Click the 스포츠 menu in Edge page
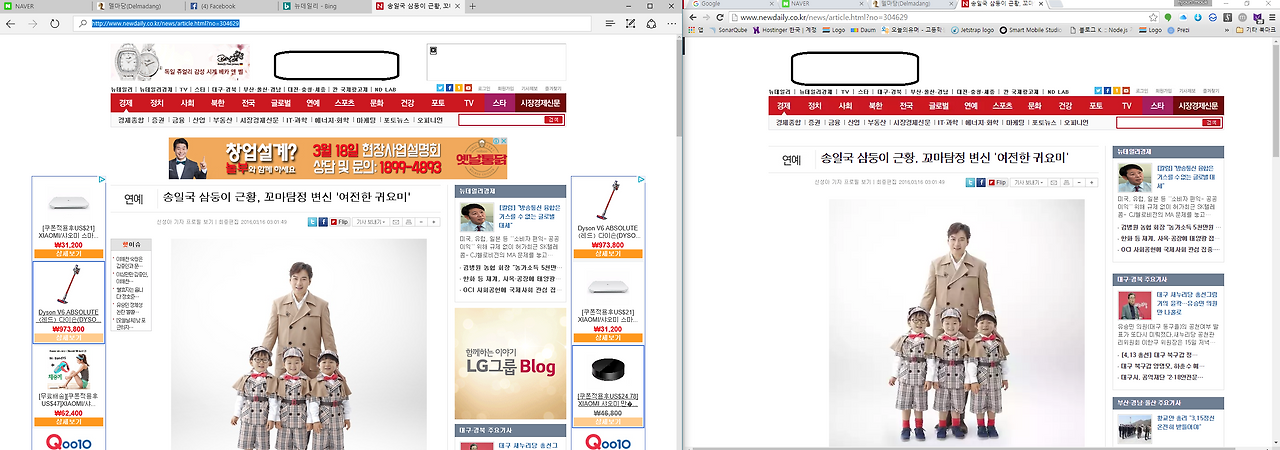 pos(345,103)
